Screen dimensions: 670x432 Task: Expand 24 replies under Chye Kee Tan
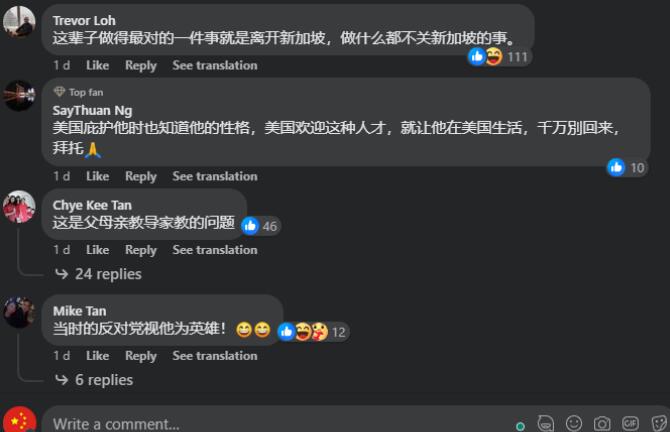(x=99, y=274)
